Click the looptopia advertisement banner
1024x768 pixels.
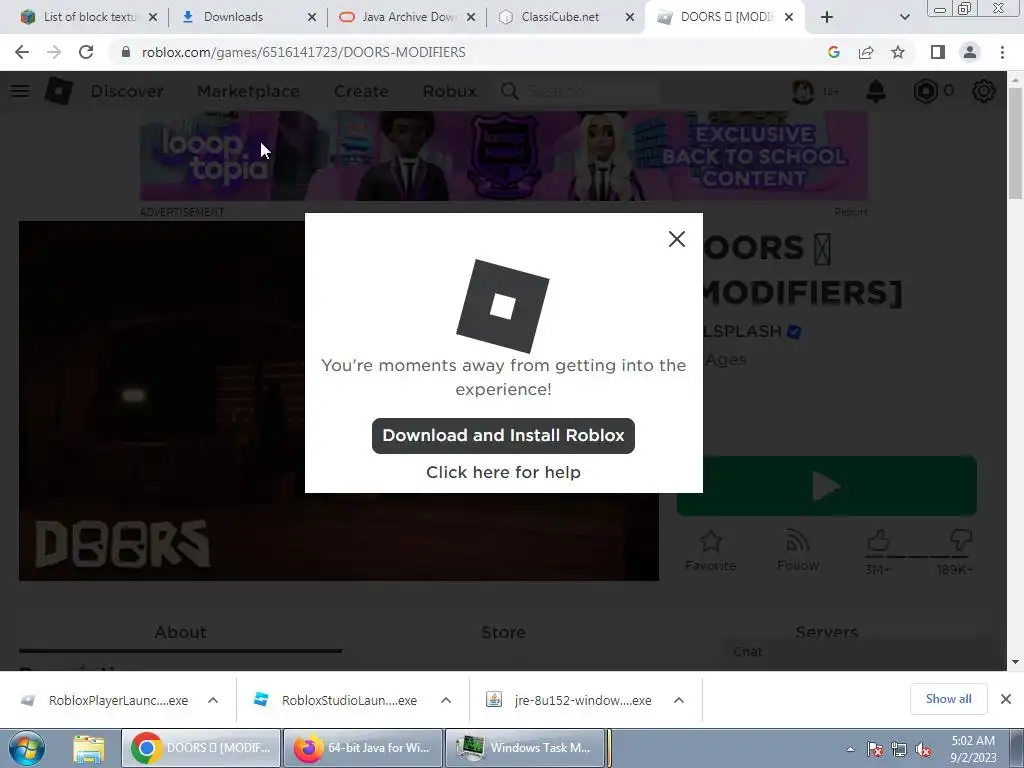(504, 156)
